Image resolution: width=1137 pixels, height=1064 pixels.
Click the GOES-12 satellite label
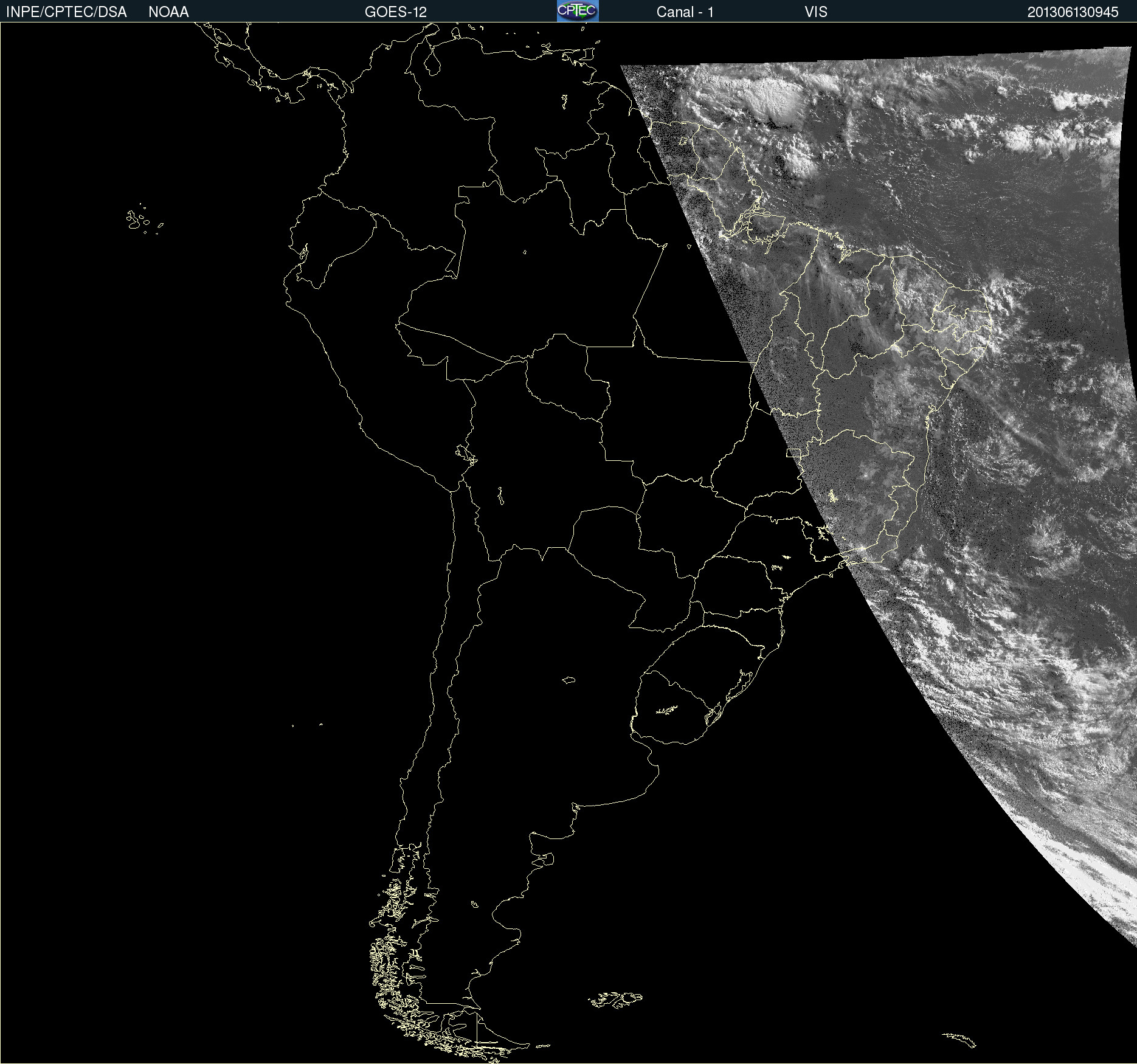(x=396, y=12)
